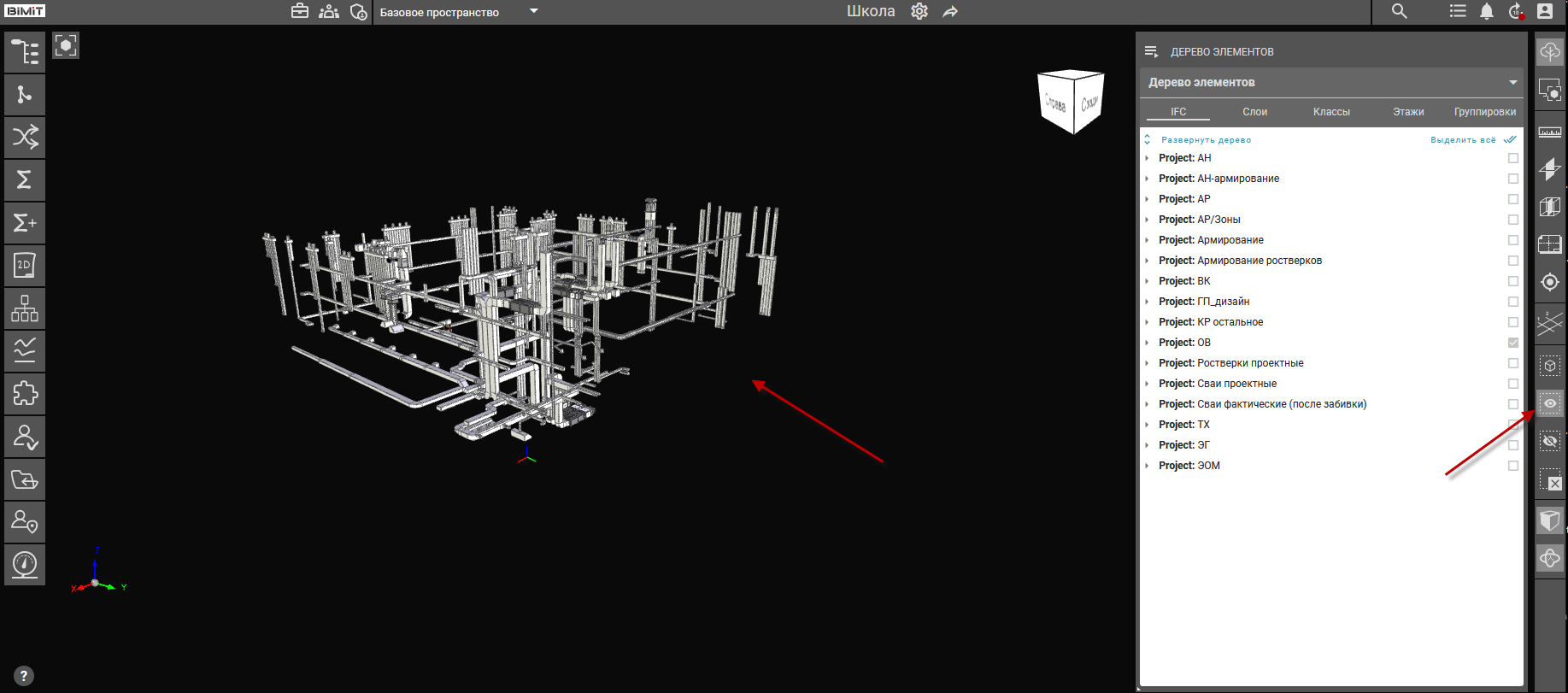Uncheck the Project: ОВ checkbox
The image size is (1568, 693).
[1513, 343]
